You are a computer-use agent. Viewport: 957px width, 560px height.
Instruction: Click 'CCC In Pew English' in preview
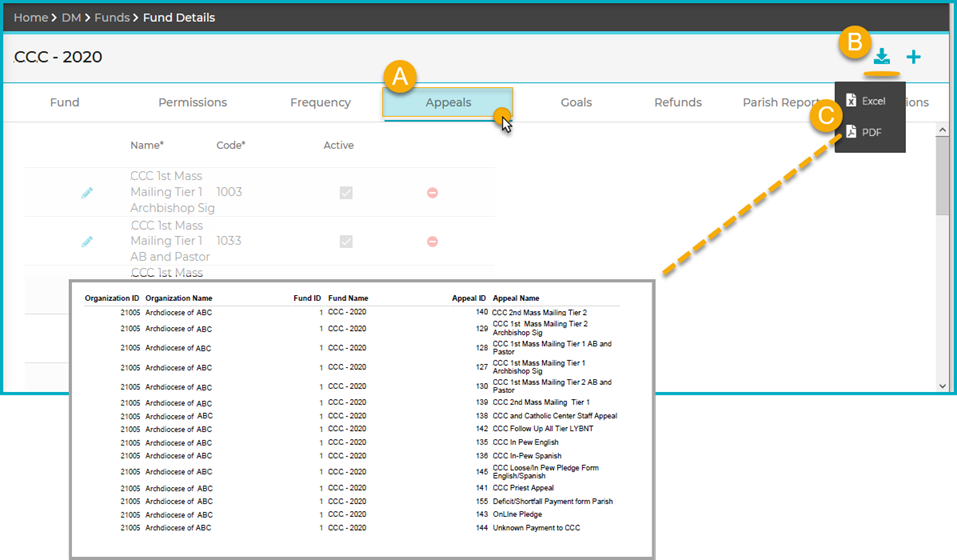point(525,442)
